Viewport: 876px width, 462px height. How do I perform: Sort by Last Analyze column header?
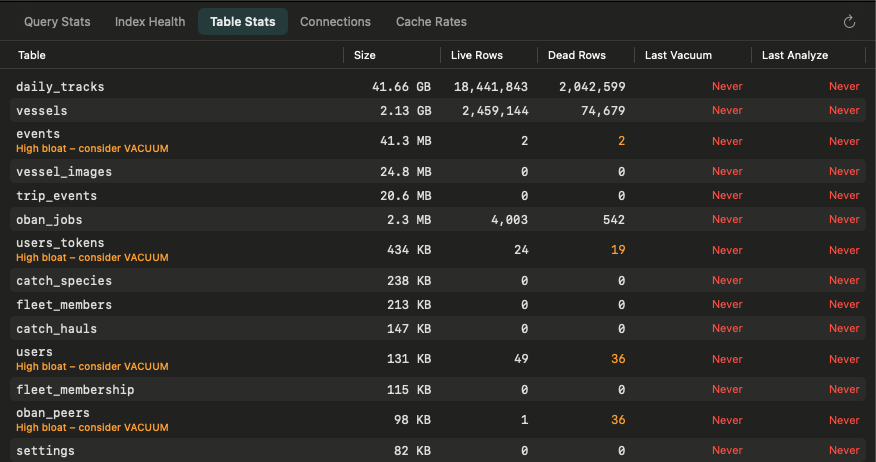[x=794, y=55]
